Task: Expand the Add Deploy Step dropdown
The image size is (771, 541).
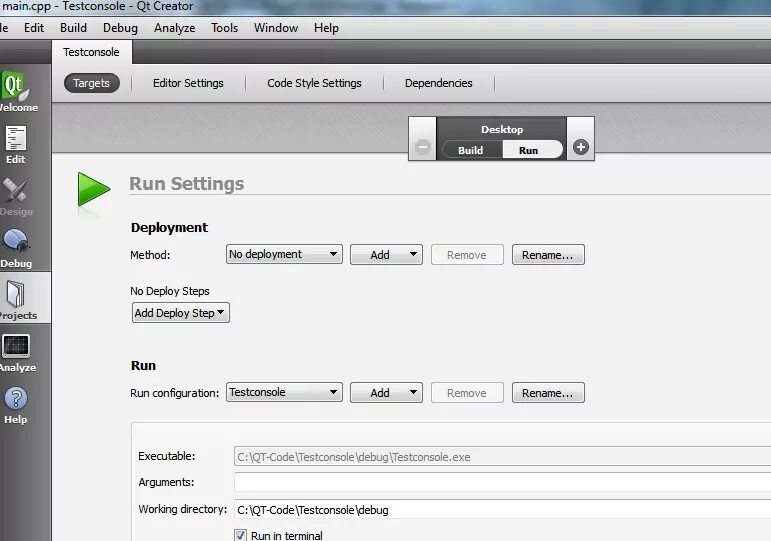Action: pyautogui.click(x=181, y=313)
